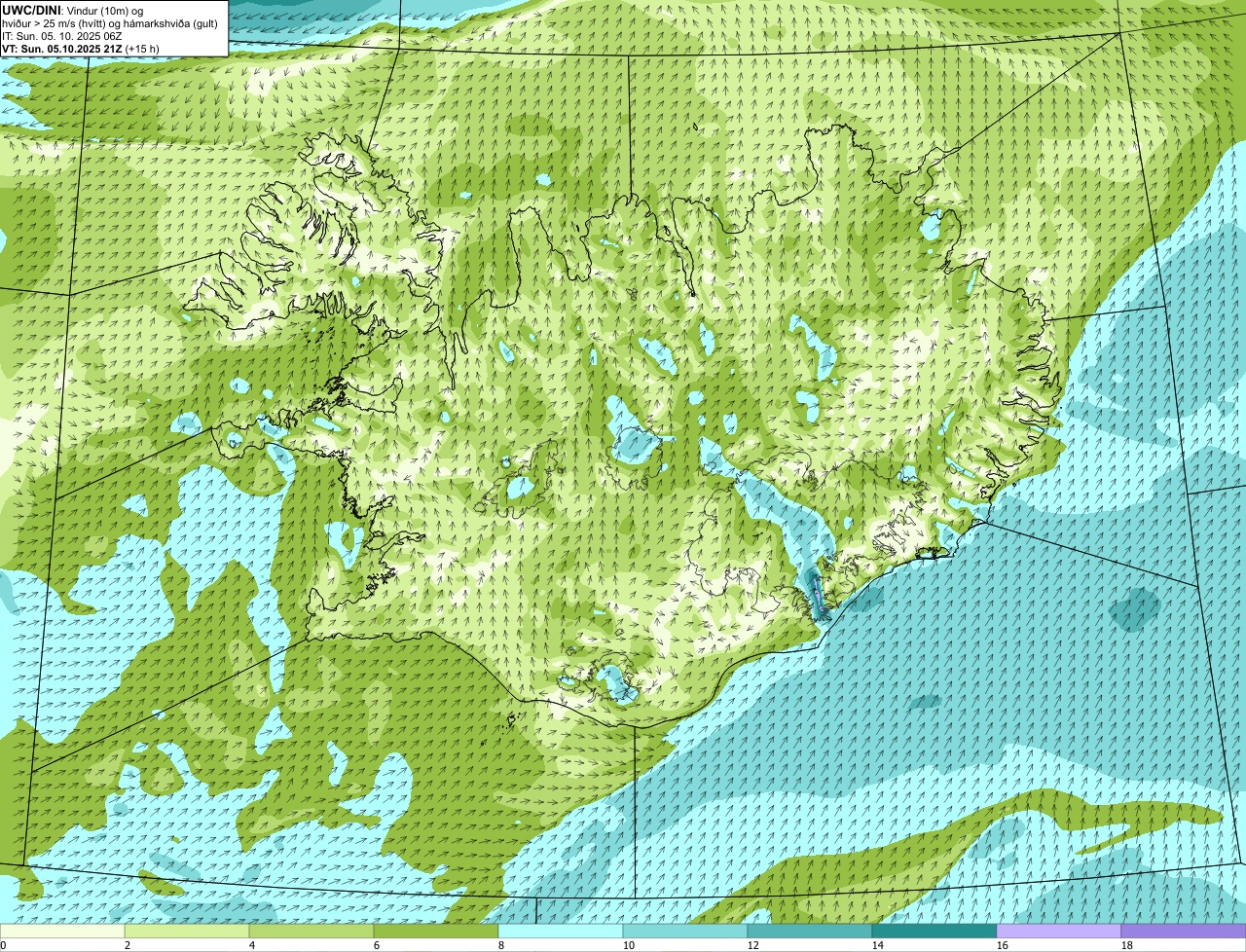The width and height of the screenshot is (1246, 952).
Task: Select the 16–18 m/s lavender swatch
Action: pos(1059,932)
